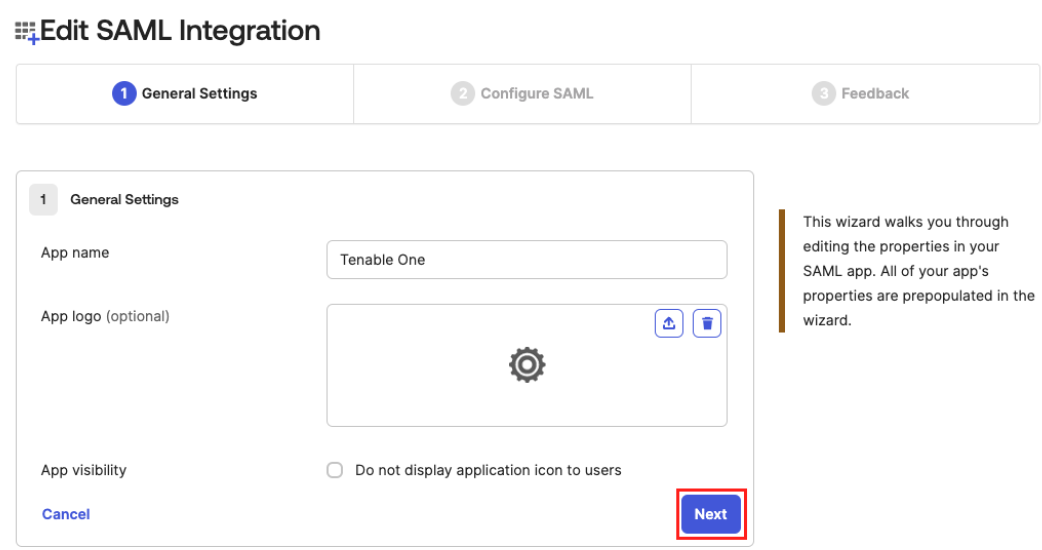The height and width of the screenshot is (550, 1042).
Task: Click the Edit SAML Integration heading
Action: coord(180,31)
